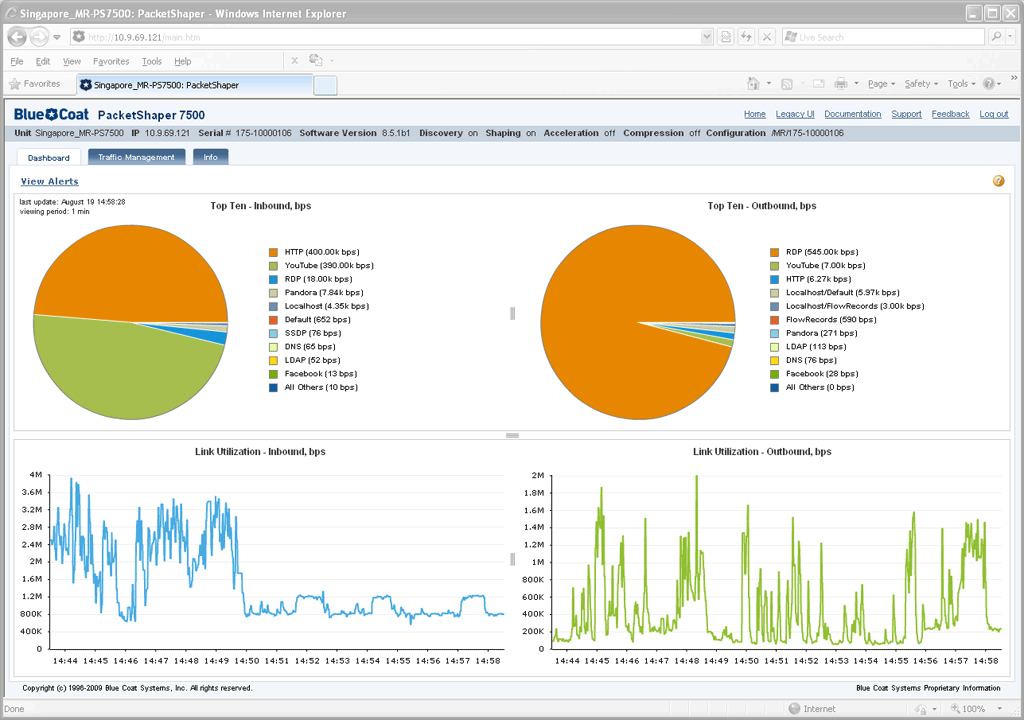Viewport: 1024px width, 720px height.
Task: Click the status bar Internet zone indicator
Action: [812, 709]
